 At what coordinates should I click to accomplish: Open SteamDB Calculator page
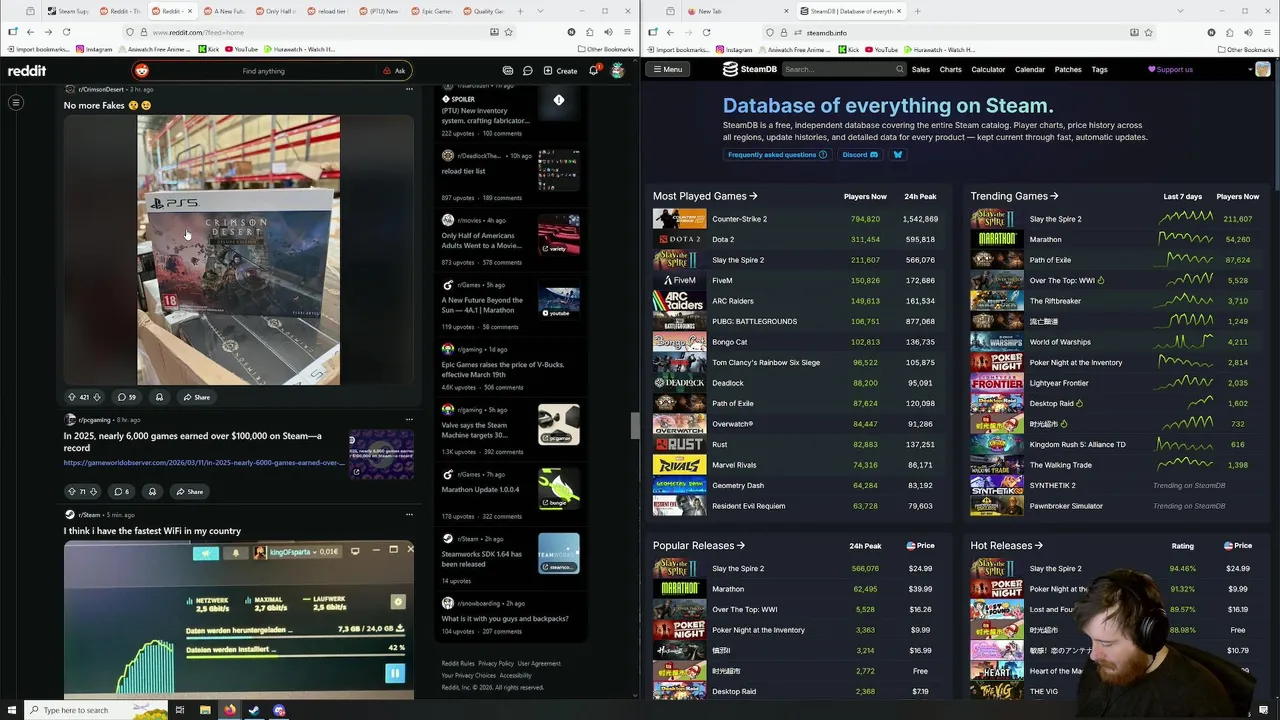pos(988,69)
